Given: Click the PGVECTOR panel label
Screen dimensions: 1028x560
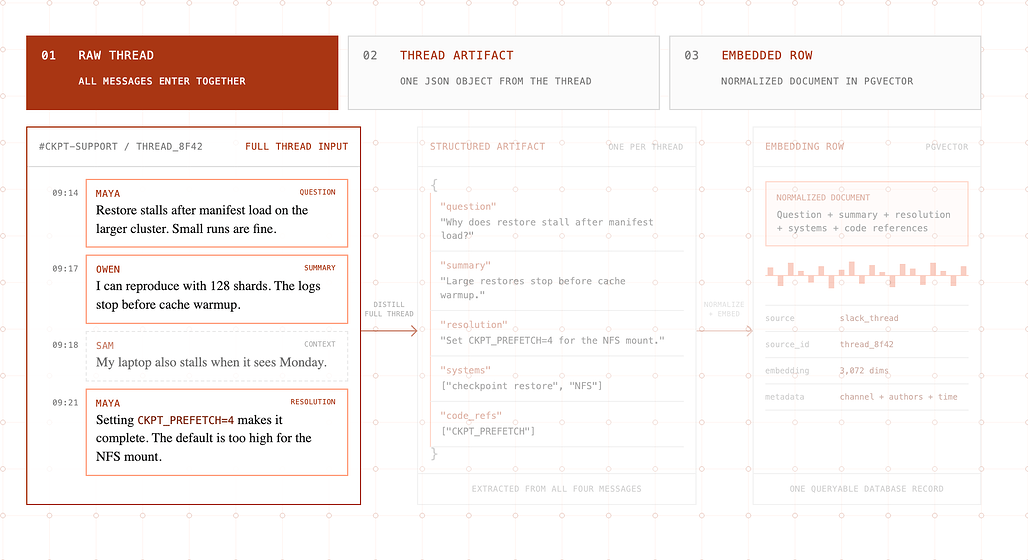Looking at the screenshot, I should pyautogui.click(x=947, y=147).
